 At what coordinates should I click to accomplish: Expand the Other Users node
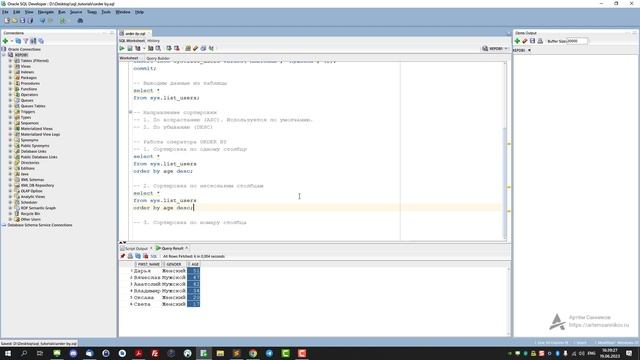click(x=10, y=219)
